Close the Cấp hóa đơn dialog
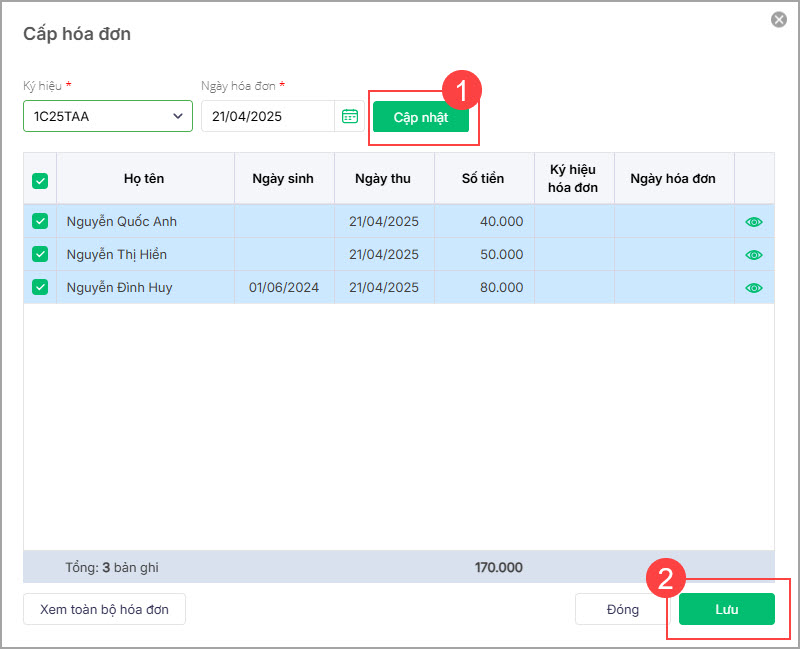This screenshot has height=649, width=800. tap(779, 20)
